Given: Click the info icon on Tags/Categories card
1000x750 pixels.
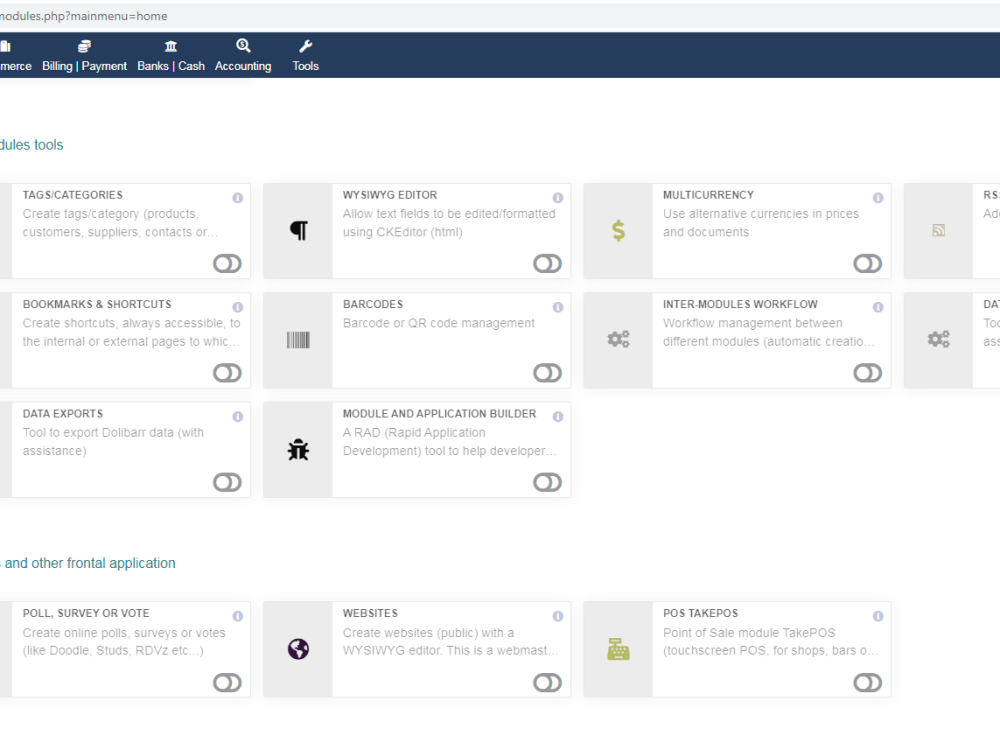Looking at the screenshot, I should tap(237, 197).
